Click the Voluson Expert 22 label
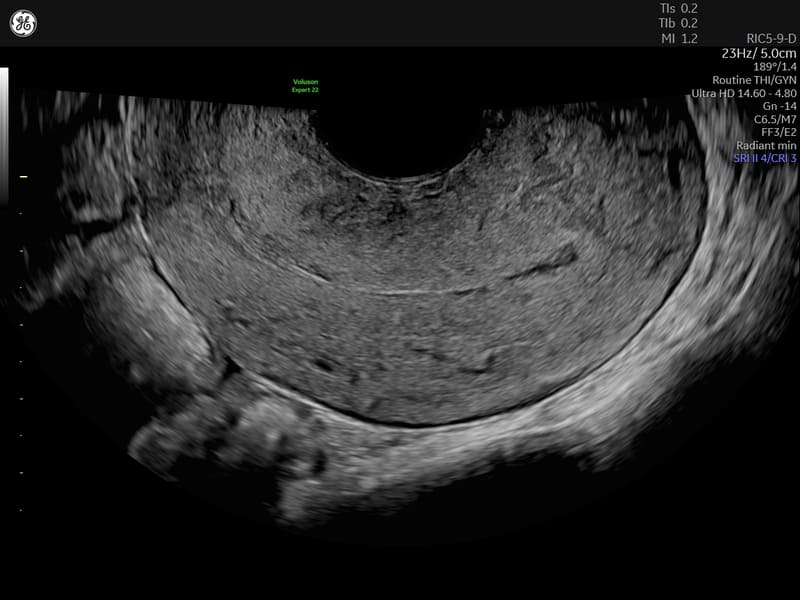 (303, 85)
